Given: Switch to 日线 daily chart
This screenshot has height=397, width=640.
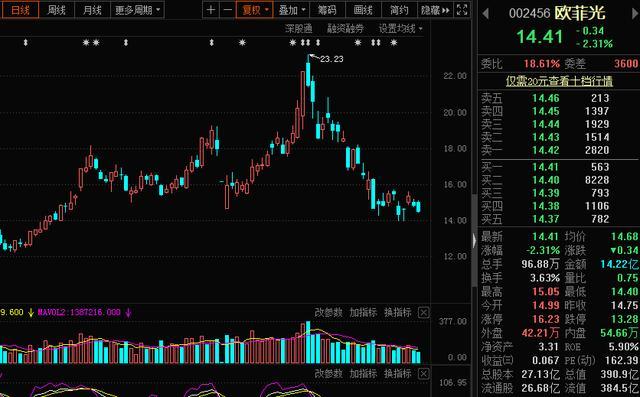Looking at the screenshot, I should click(20, 10).
